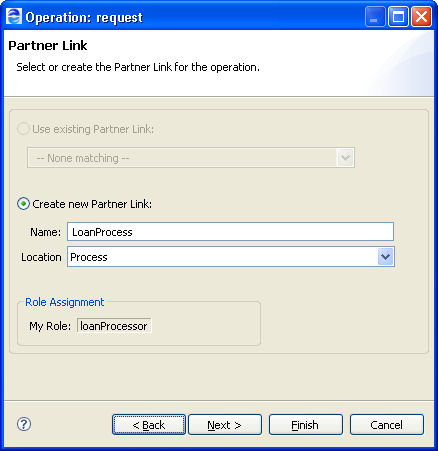The width and height of the screenshot is (438, 451).
Task: Minimize the Operation: request dialog
Action: tap(375, 16)
